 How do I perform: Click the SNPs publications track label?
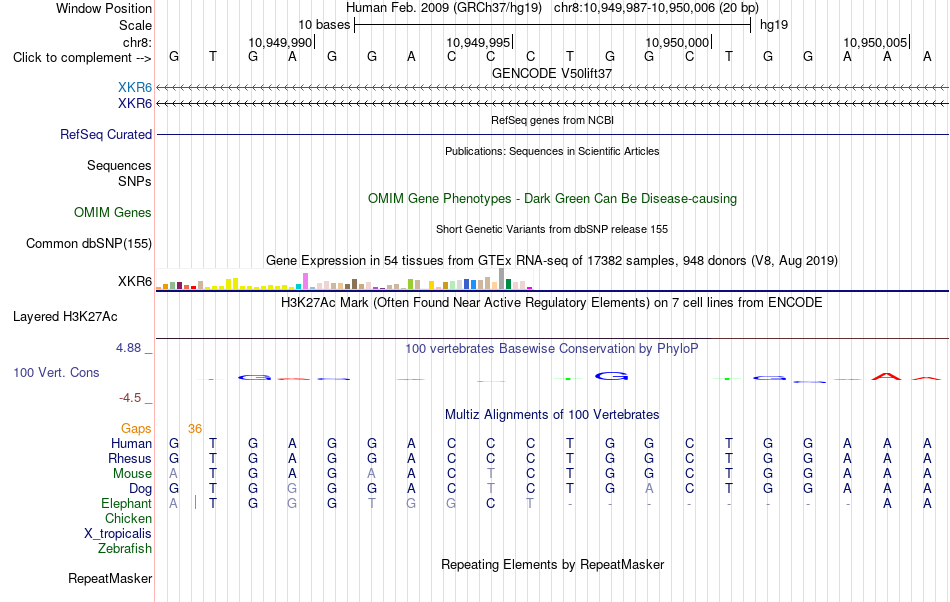[x=135, y=181]
